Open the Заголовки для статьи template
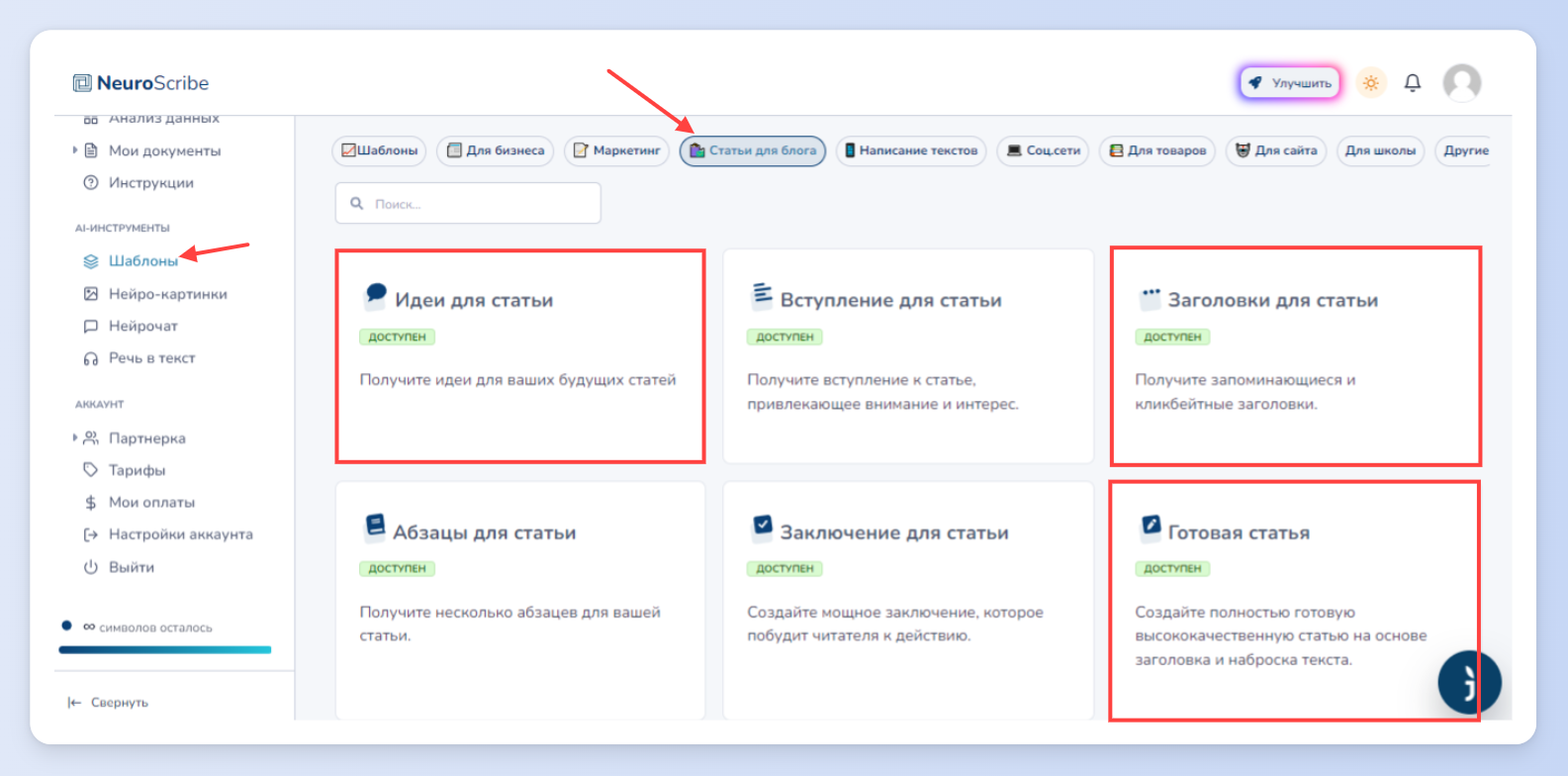The width and height of the screenshot is (1568, 776). tap(1296, 357)
